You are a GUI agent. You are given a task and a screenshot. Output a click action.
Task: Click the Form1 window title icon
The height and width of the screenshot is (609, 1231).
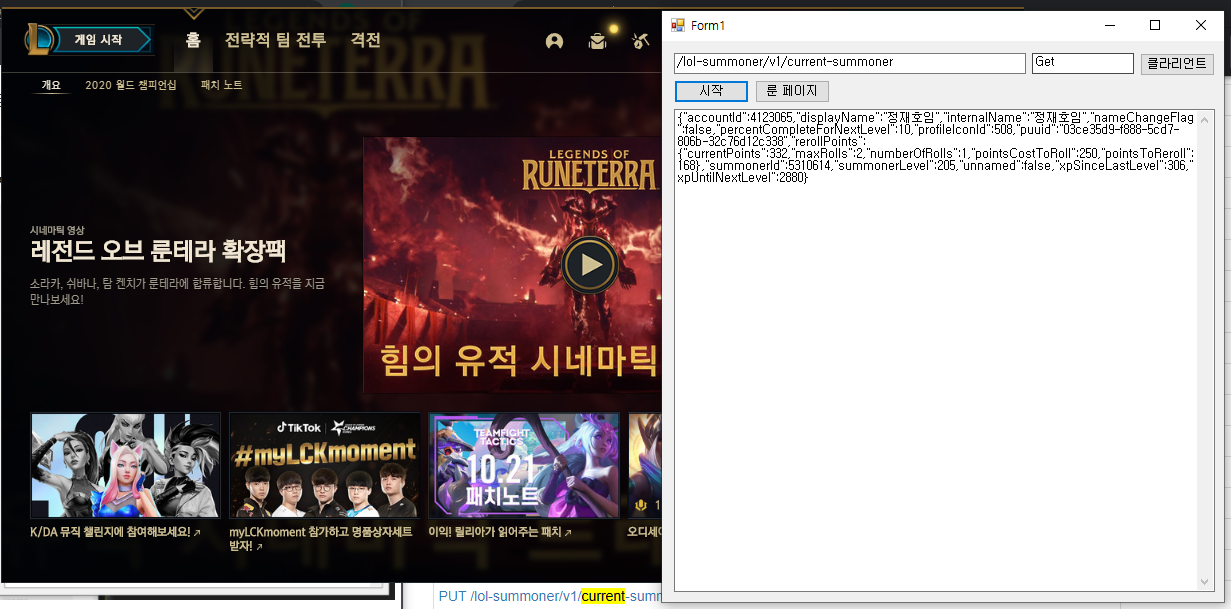(x=678, y=25)
